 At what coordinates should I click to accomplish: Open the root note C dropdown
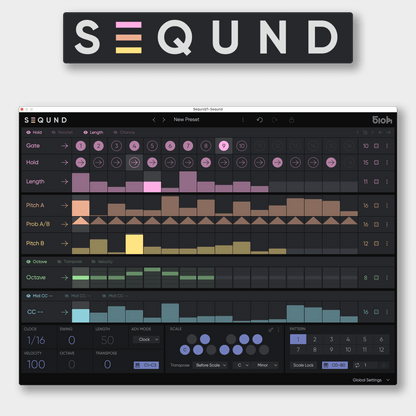coord(242,365)
